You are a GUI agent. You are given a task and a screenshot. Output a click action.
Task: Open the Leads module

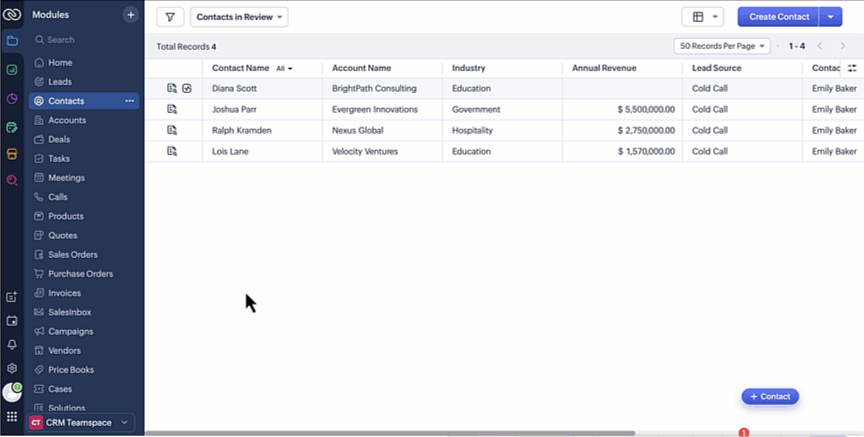tap(84, 82)
